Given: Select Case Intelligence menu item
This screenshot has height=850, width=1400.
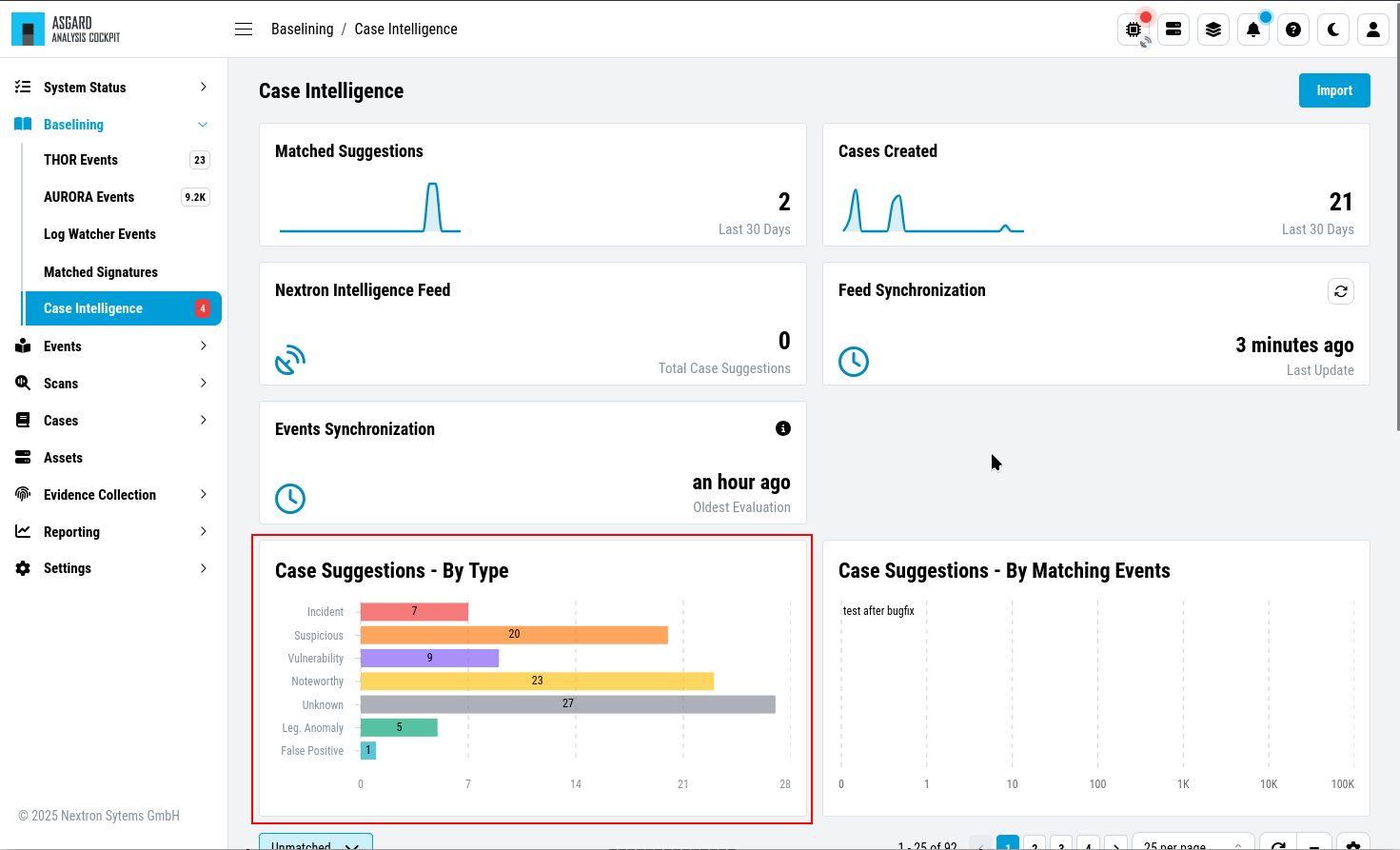Looking at the screenshot, I should tap(122, 308).
